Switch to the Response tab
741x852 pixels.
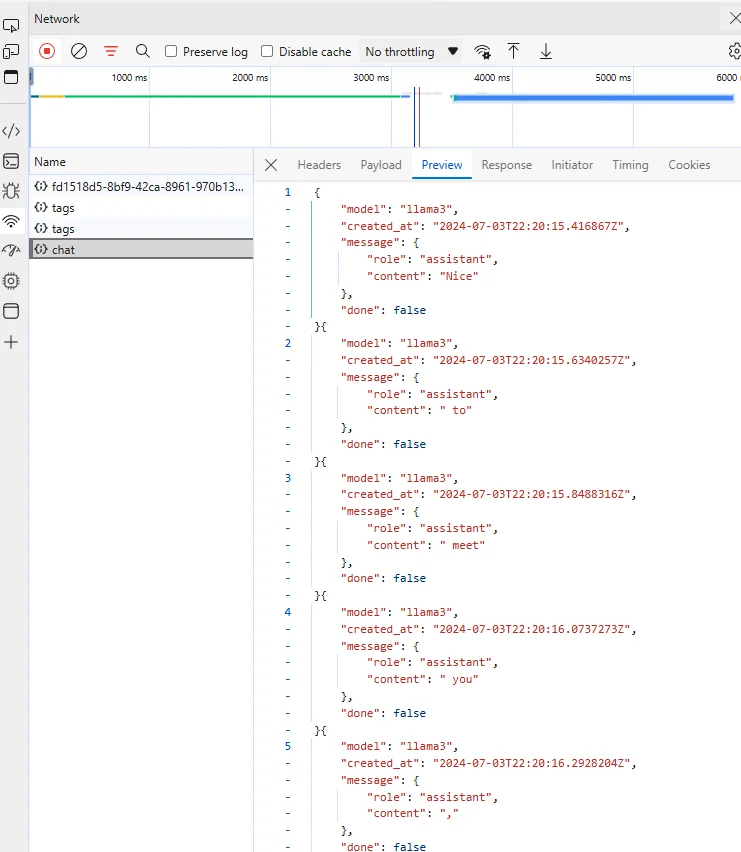(x=506, y=165)
